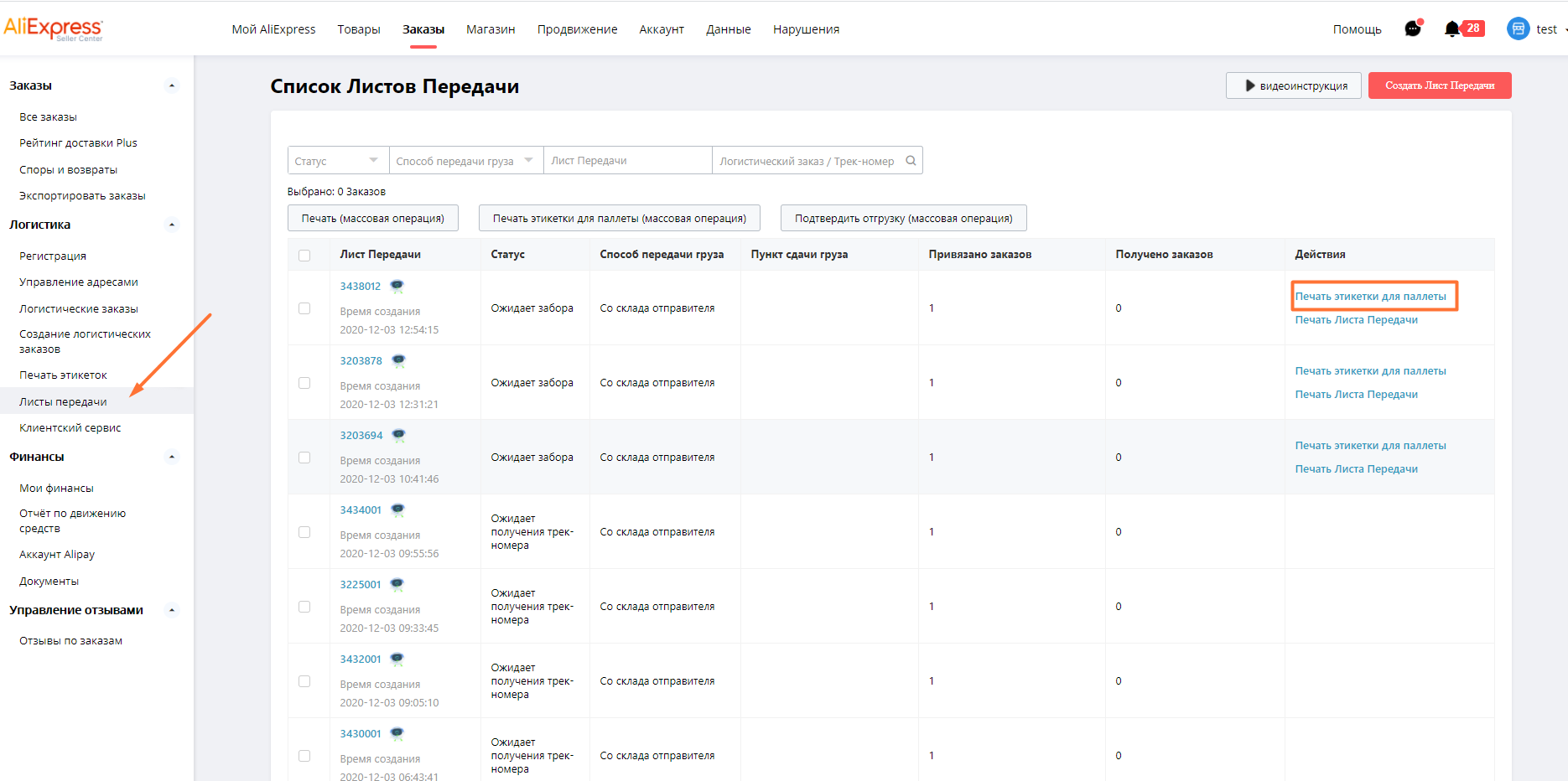Focus the Логистический заказ / Трек-номер field
The image size is (1568, 781).
pos(807,160)
